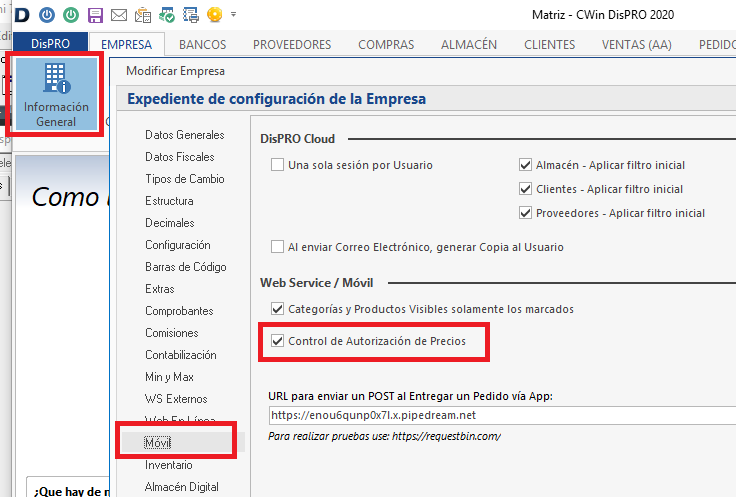Uncheck Proveedores - Aplicar filtro inicial
The image size is (736, 497).
pos(525,213)
